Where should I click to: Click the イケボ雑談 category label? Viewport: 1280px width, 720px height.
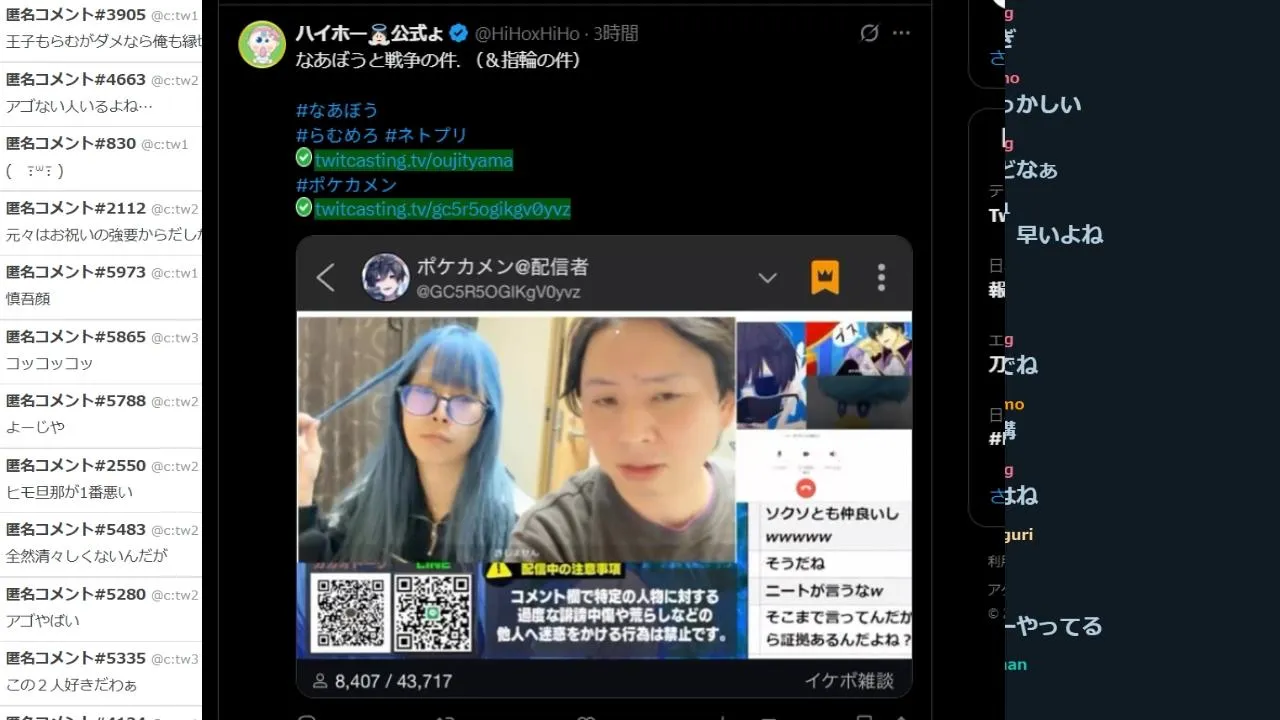point(849,681)
